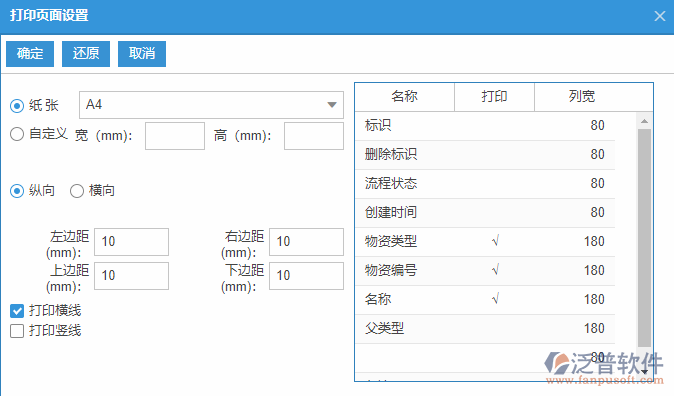The height and width of the screenshot is (396, 674).
Task: Click the 取消 cancel button
Action: 142,54
